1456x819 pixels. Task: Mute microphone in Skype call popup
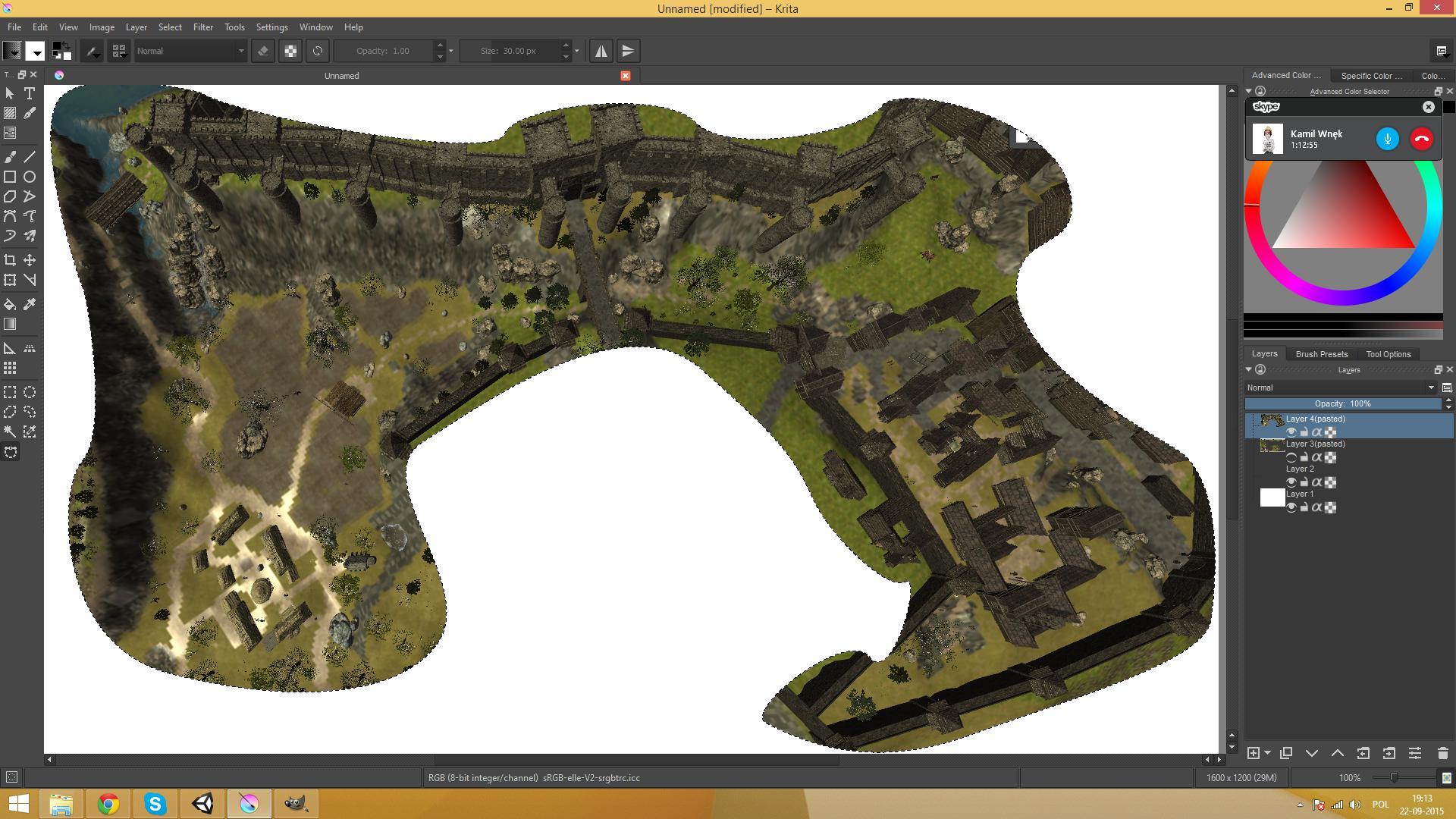coord(1387,139)
